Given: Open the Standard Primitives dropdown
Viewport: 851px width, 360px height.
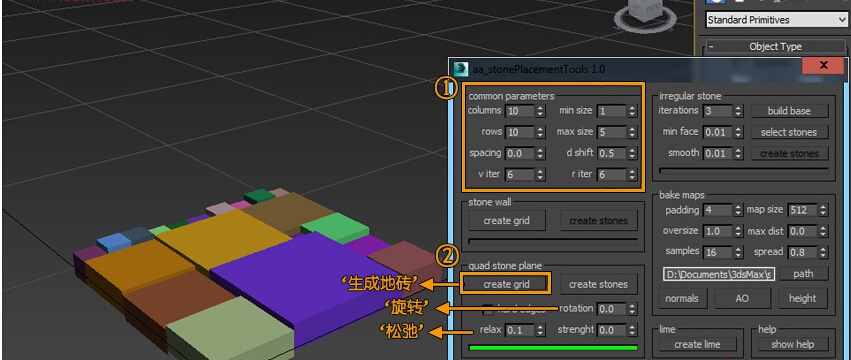Looking at the screenshot, I should (776, 20).
